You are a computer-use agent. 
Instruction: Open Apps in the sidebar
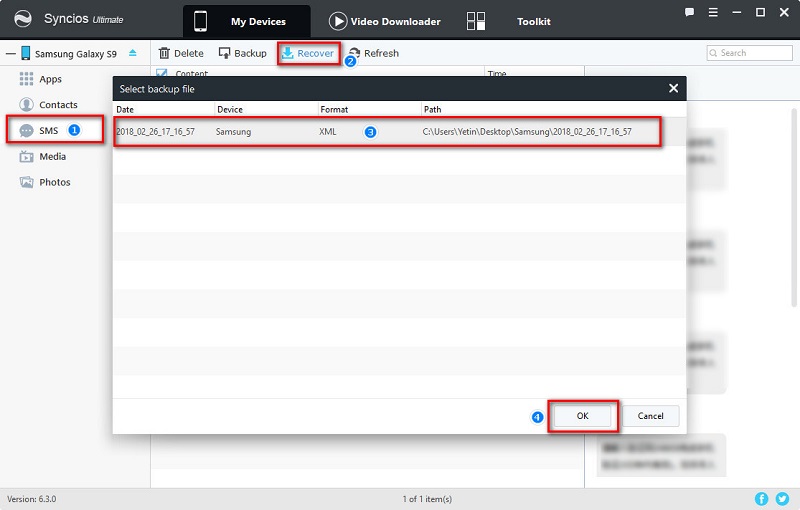pos(50,79)
